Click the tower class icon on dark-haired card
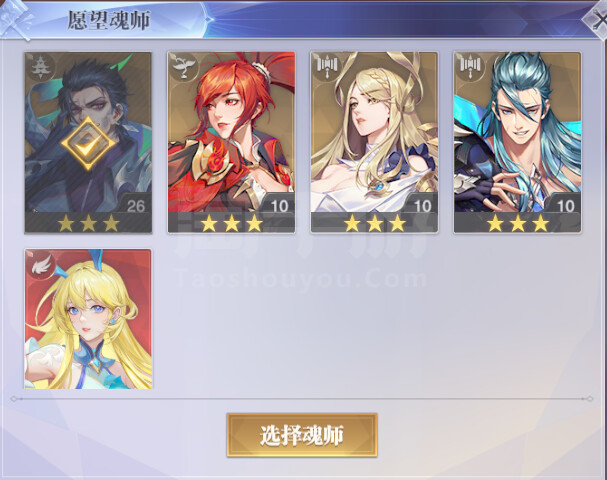Image resolution: width=607 pixels, height=480 pixels. [x=39, y=67]
